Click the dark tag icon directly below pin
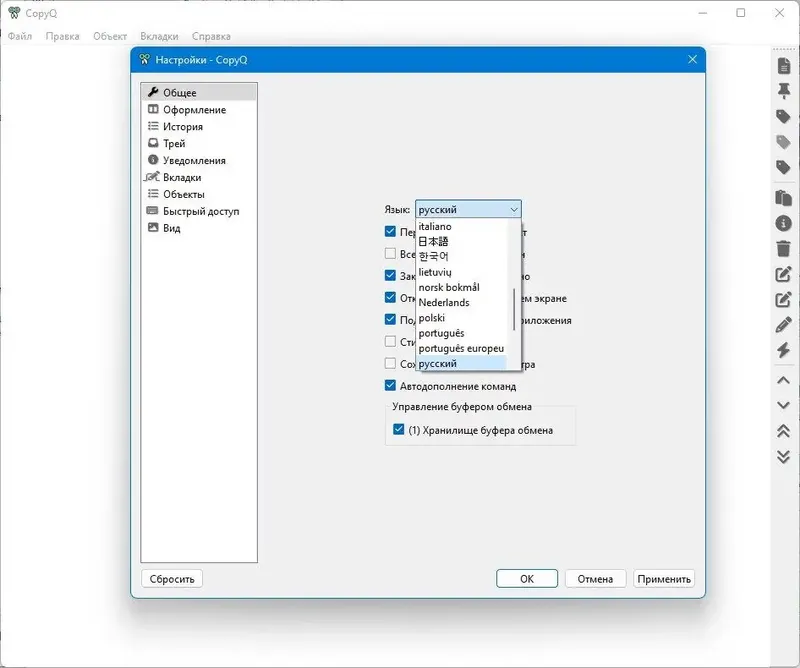The image size is (800, 668). coord(783,116)
